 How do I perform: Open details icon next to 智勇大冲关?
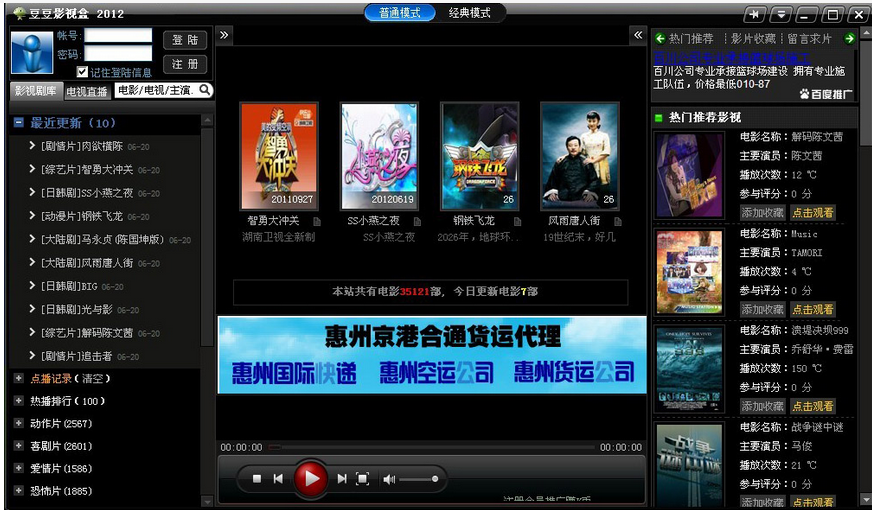pos(317,221)
